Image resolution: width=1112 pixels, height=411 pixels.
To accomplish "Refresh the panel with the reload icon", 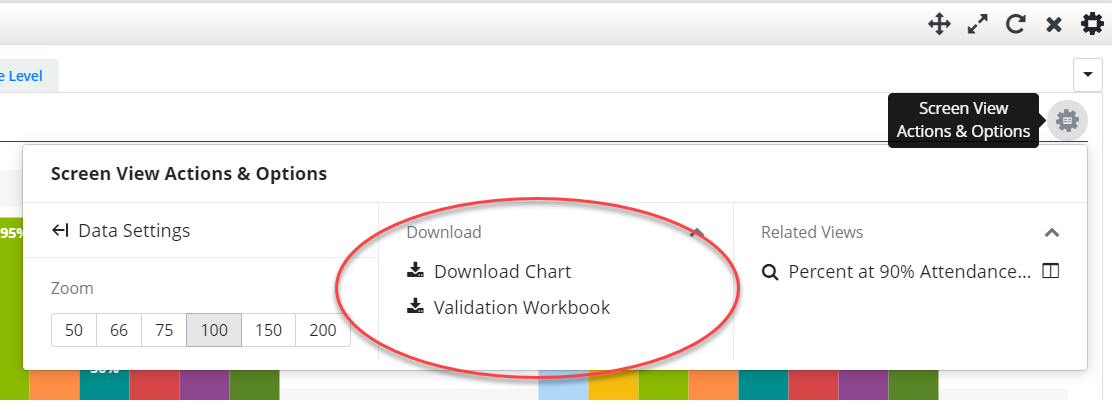I will point(1016,25).
